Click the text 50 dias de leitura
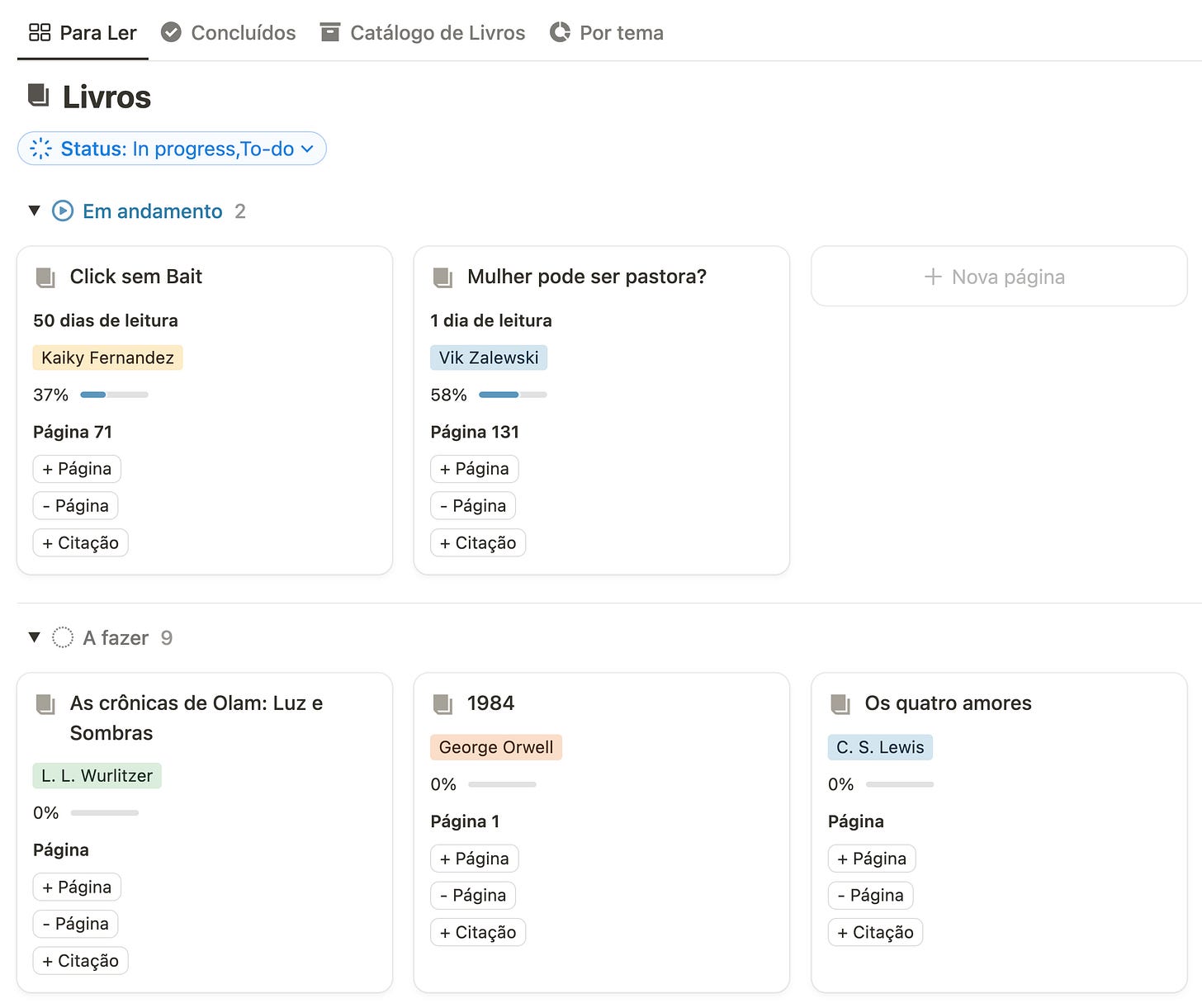This screenshot has height=1008, width=1202. pyautogui.click(x=106, y=320)
